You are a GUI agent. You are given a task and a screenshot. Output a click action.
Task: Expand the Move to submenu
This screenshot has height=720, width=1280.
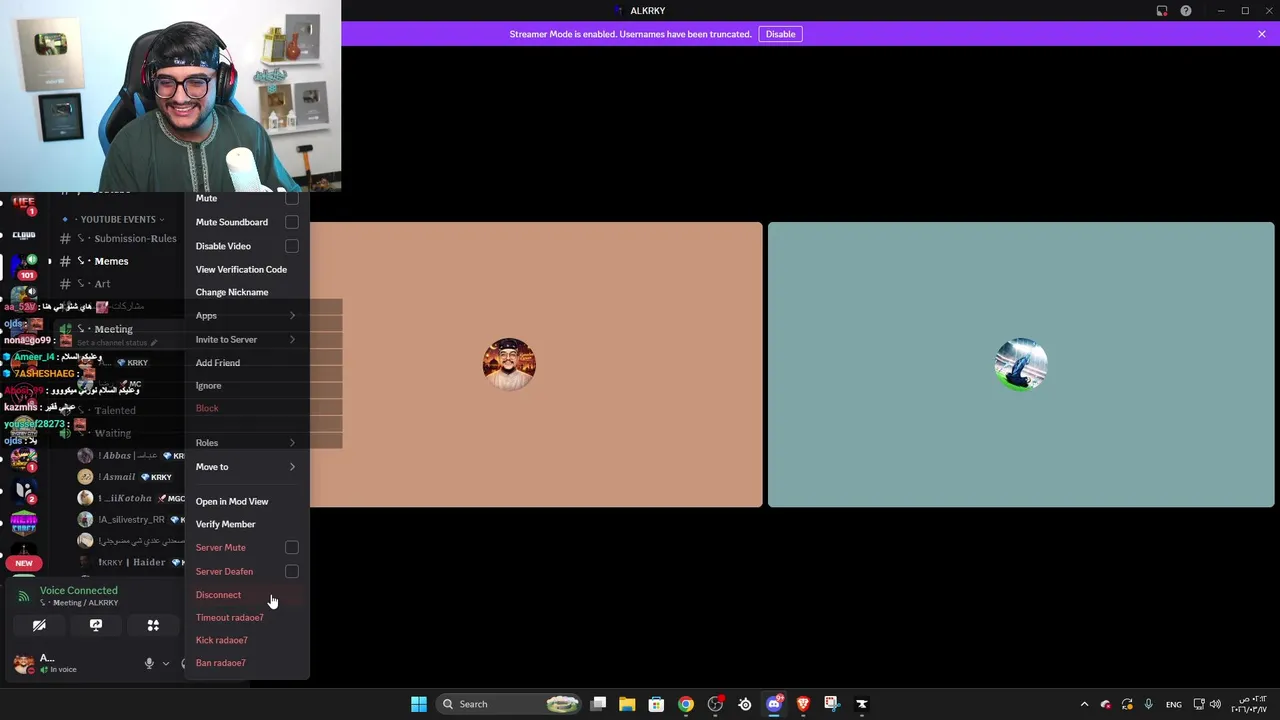tap(246, 467)
